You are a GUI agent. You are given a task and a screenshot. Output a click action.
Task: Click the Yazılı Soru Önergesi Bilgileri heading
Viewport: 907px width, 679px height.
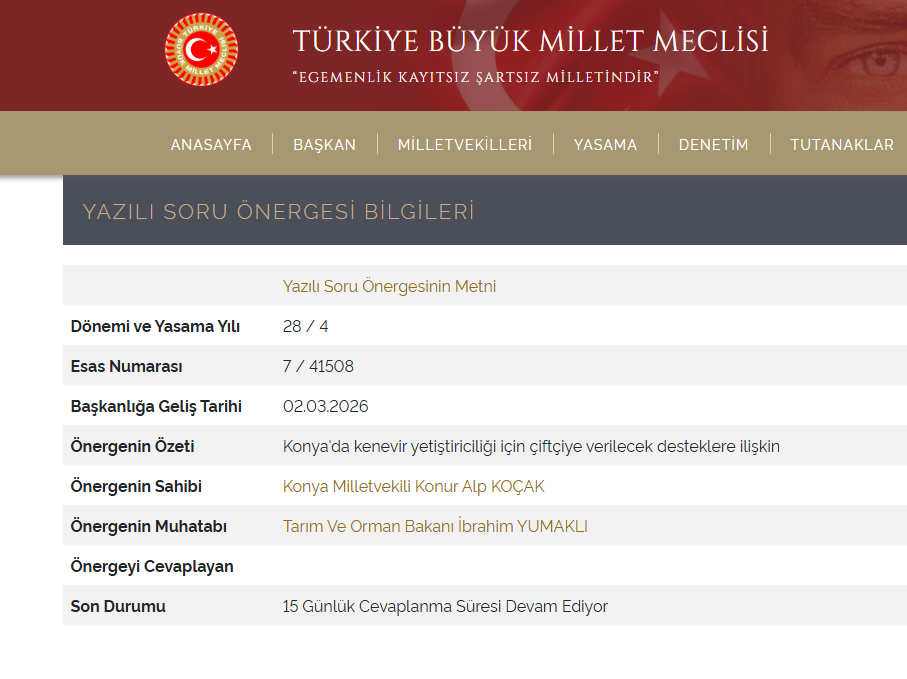pyautogui.click(x=278, y=211)
